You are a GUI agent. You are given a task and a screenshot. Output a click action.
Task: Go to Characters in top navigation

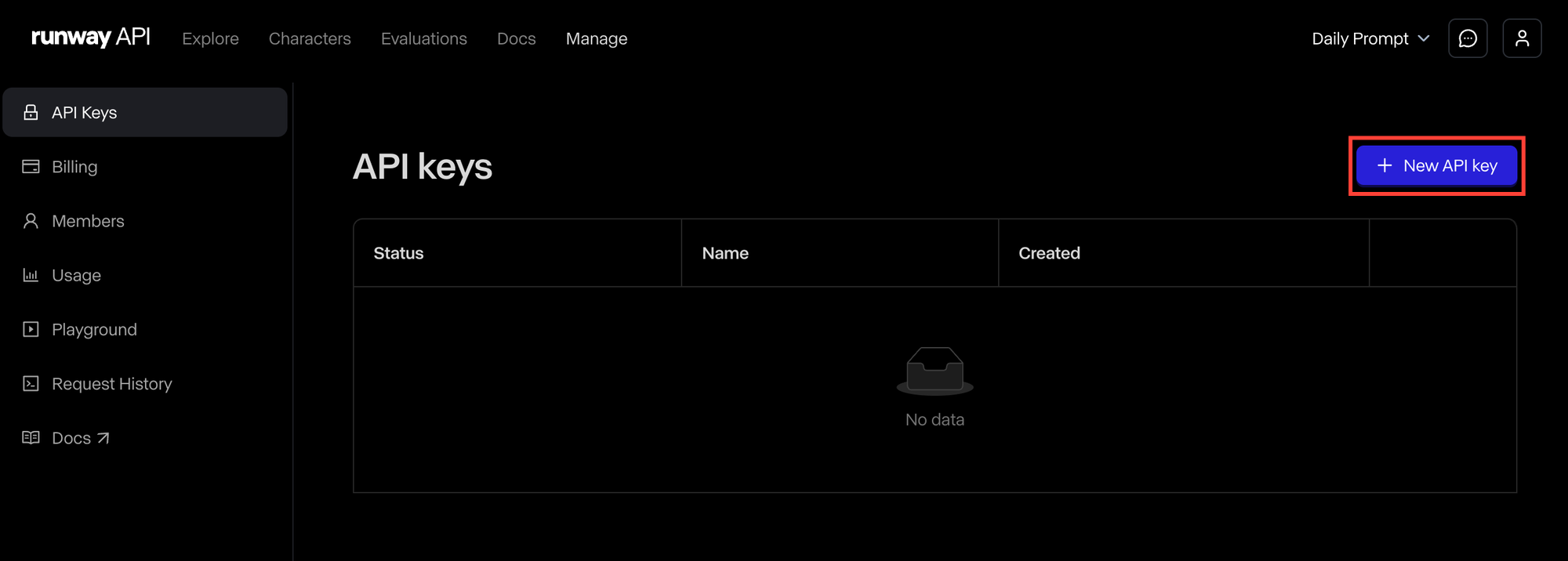click(310, 38)
